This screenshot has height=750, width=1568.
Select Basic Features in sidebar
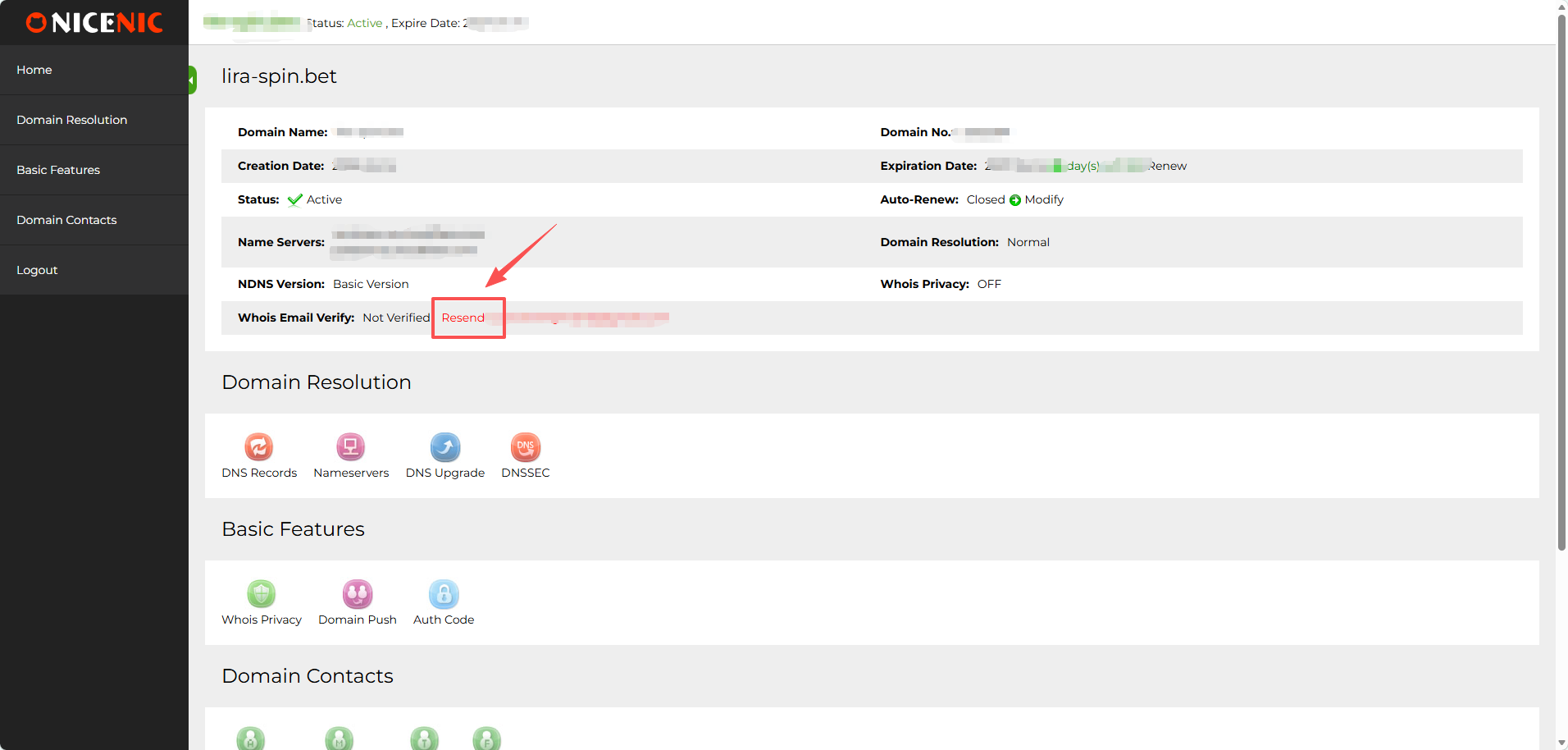point(58,170)
